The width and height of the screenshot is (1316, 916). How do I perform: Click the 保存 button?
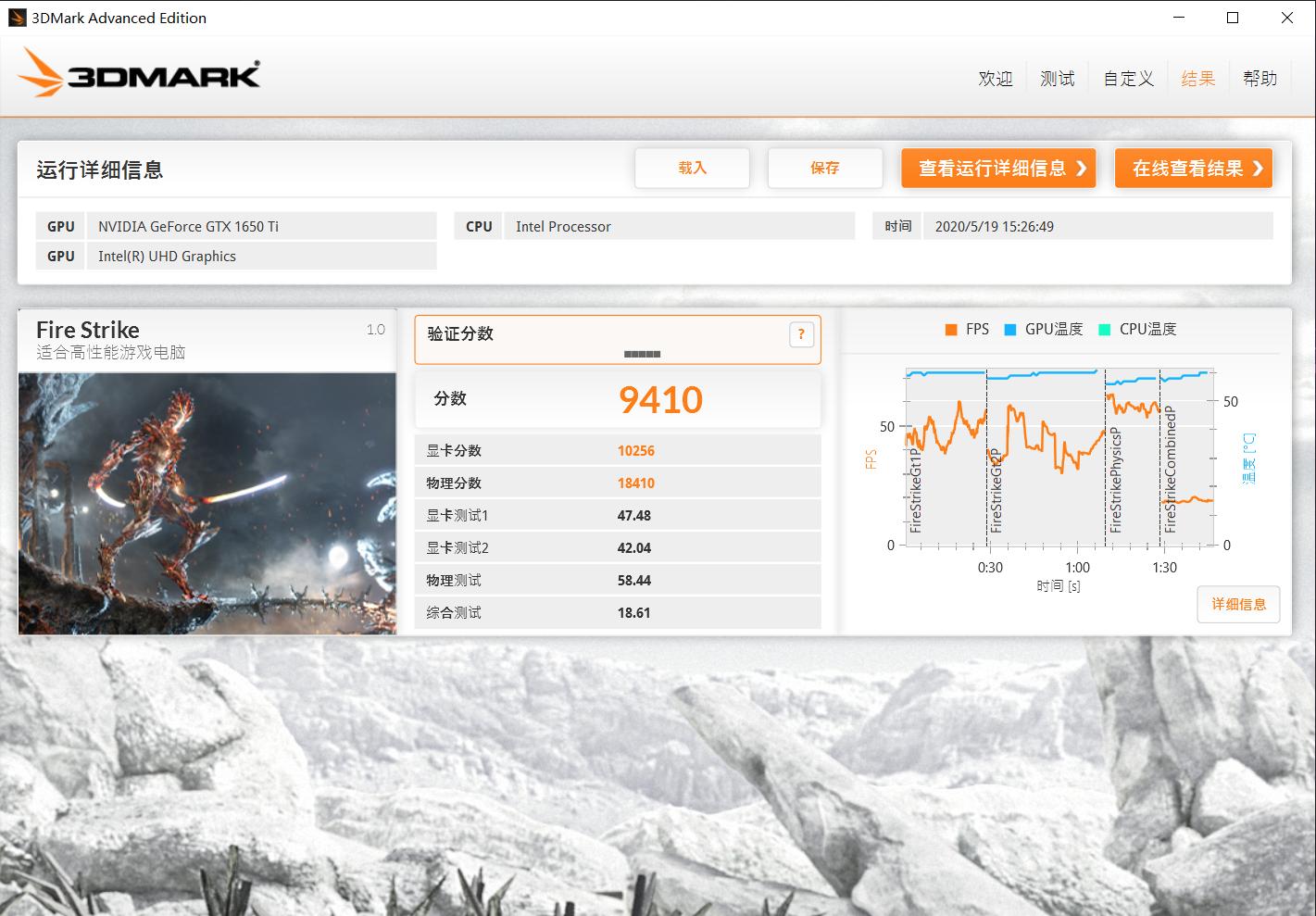(824, 168)
